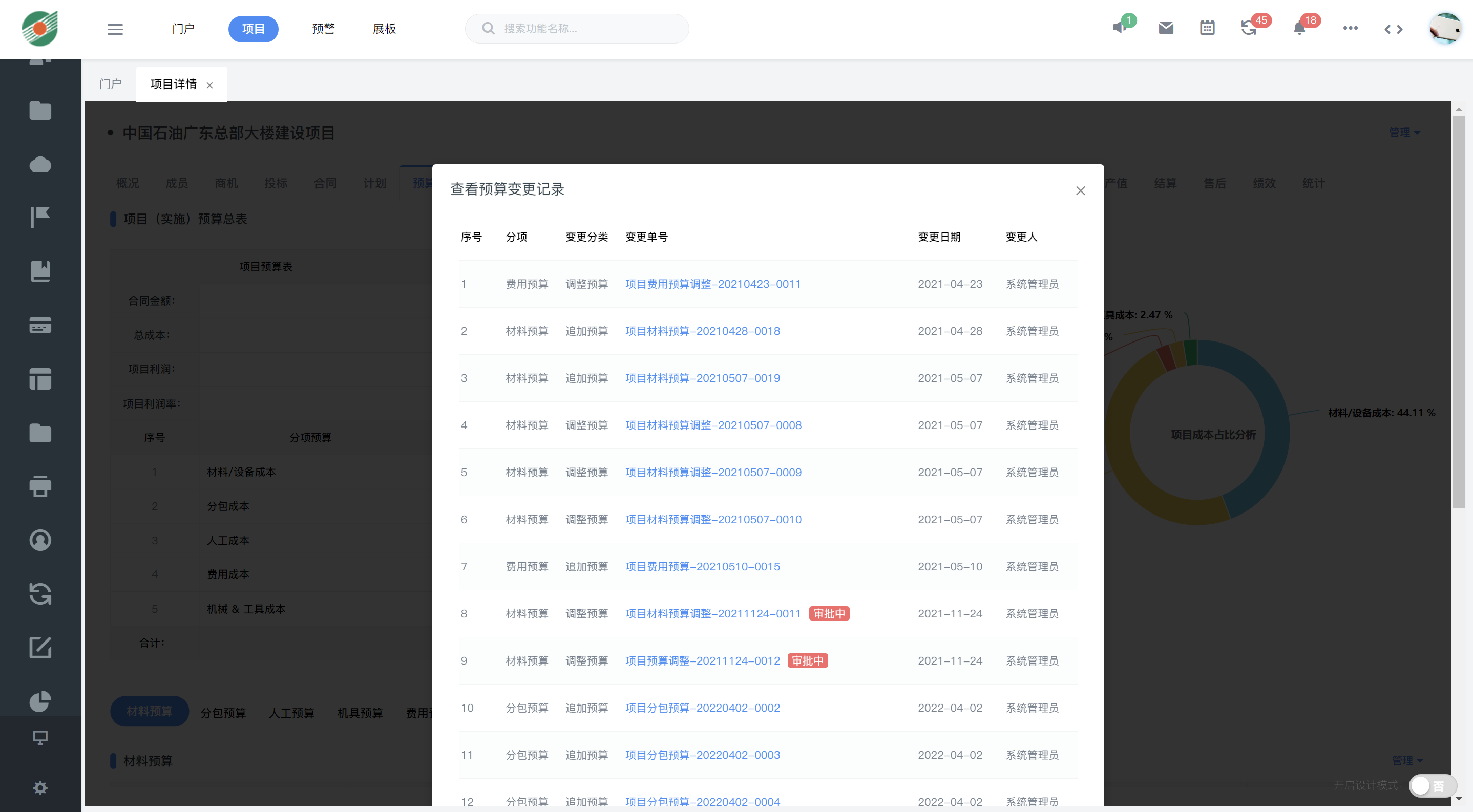Switch to the 门户 page tab

pos(110,84)
